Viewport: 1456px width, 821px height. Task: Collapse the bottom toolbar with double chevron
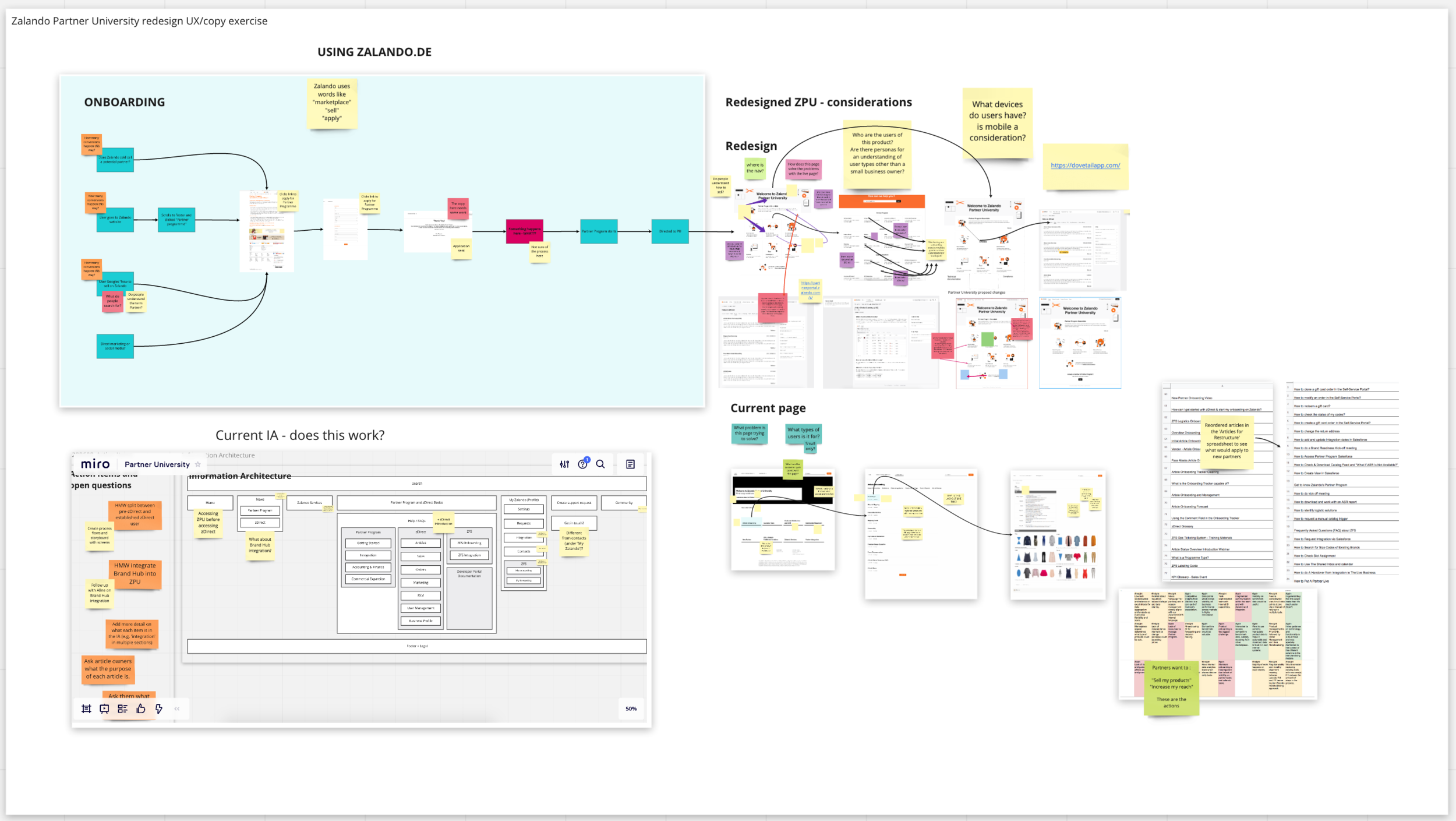[x=177, y=709]
